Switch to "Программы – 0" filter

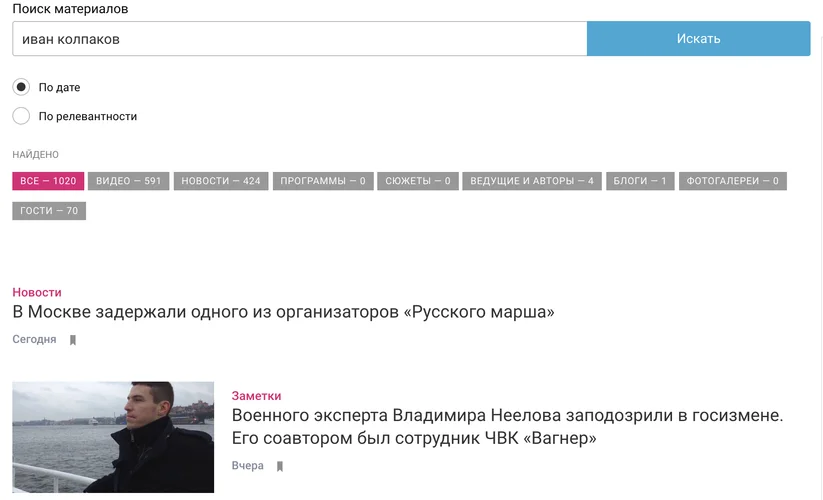pyautogui.click(x=323, y=181)
